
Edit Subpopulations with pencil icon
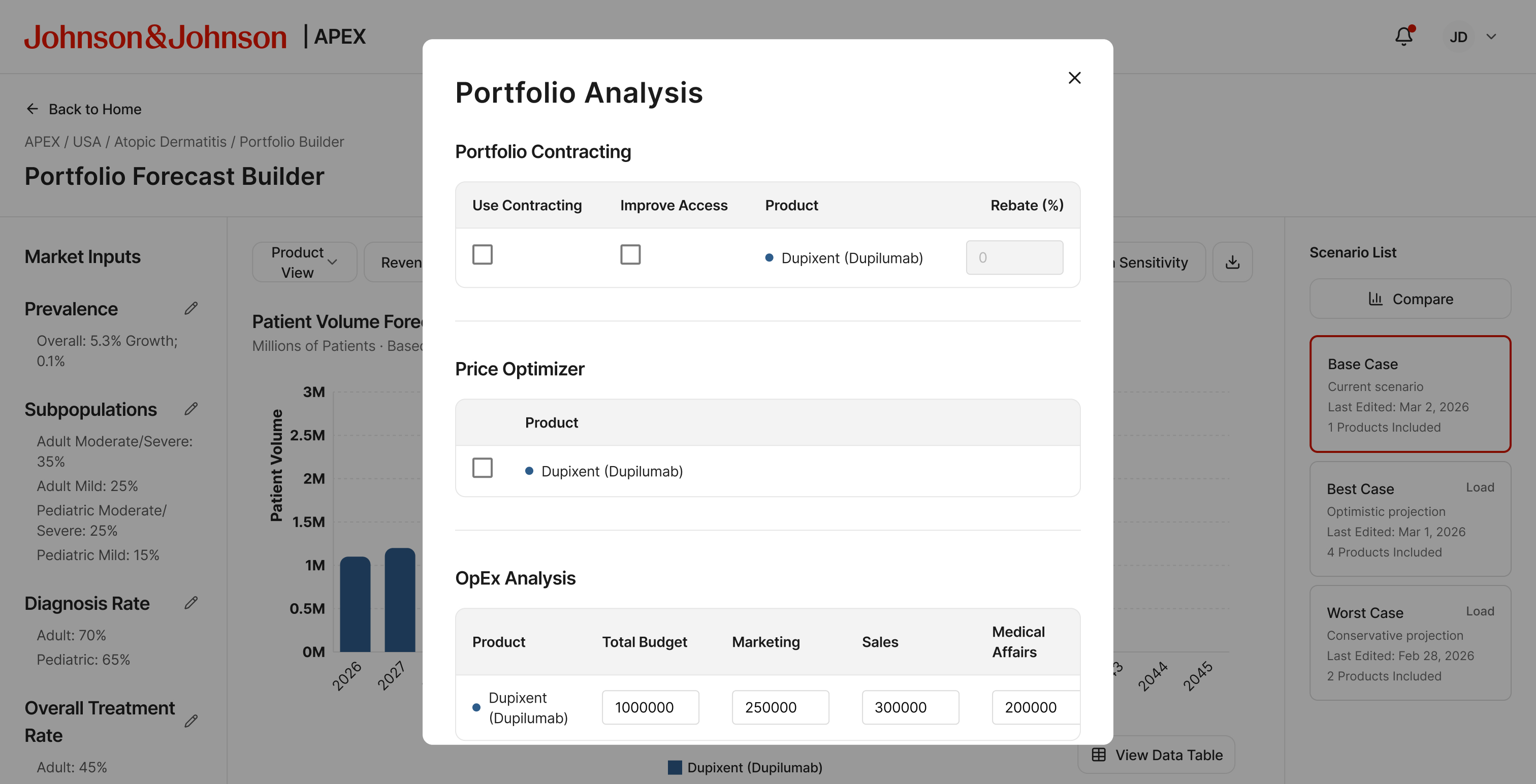click(x=191, y=409)
